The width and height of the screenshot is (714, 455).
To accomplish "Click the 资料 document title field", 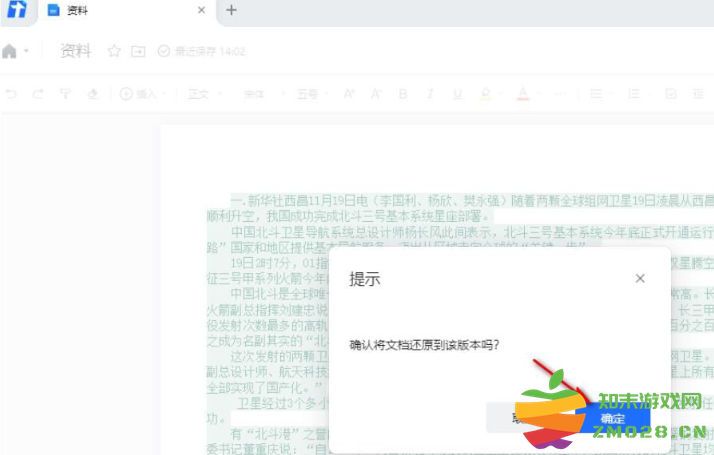I will point(76,51).
